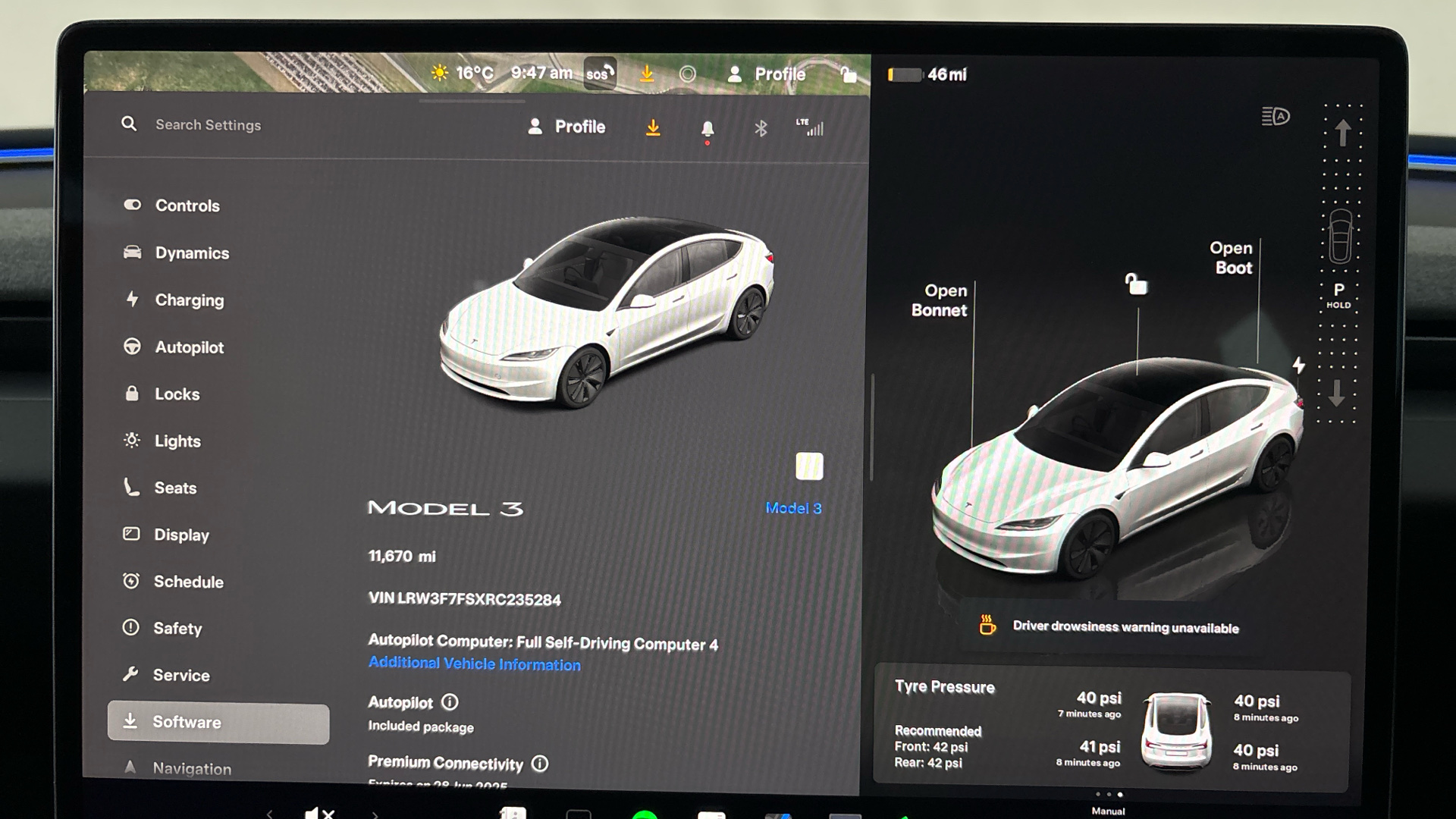Open the Navigation settings menu
Screen dimensions: 1456x819
click(177, 768)
